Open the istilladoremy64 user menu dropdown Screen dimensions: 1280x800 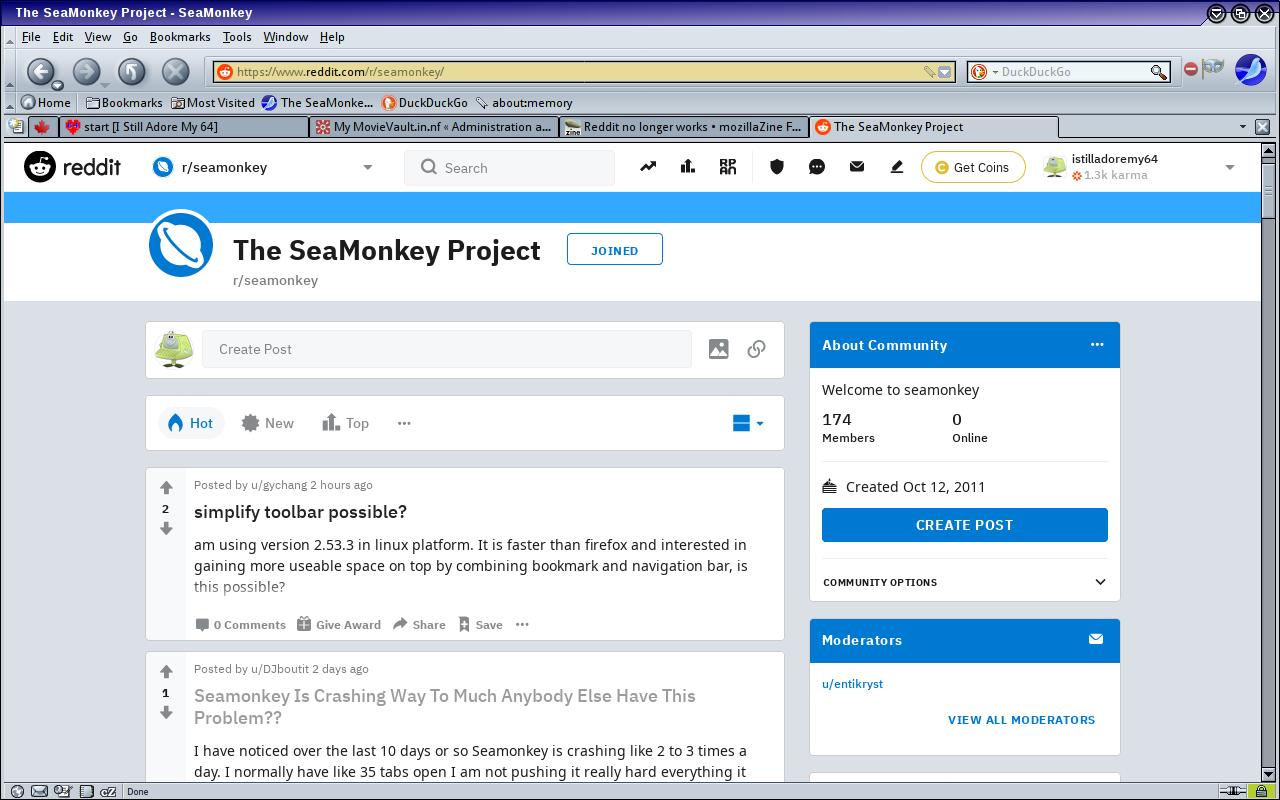(1230, 167)
